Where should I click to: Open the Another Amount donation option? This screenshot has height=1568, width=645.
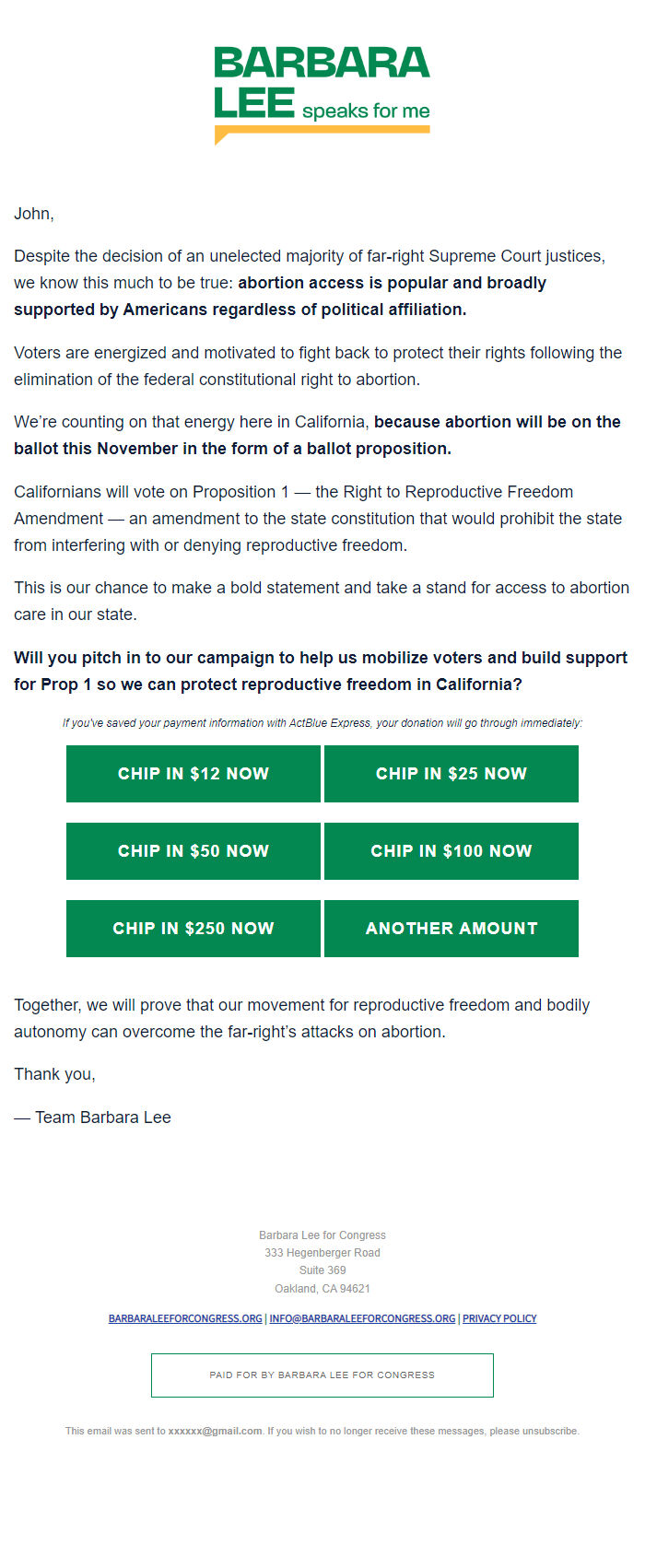tap(451, 929)
